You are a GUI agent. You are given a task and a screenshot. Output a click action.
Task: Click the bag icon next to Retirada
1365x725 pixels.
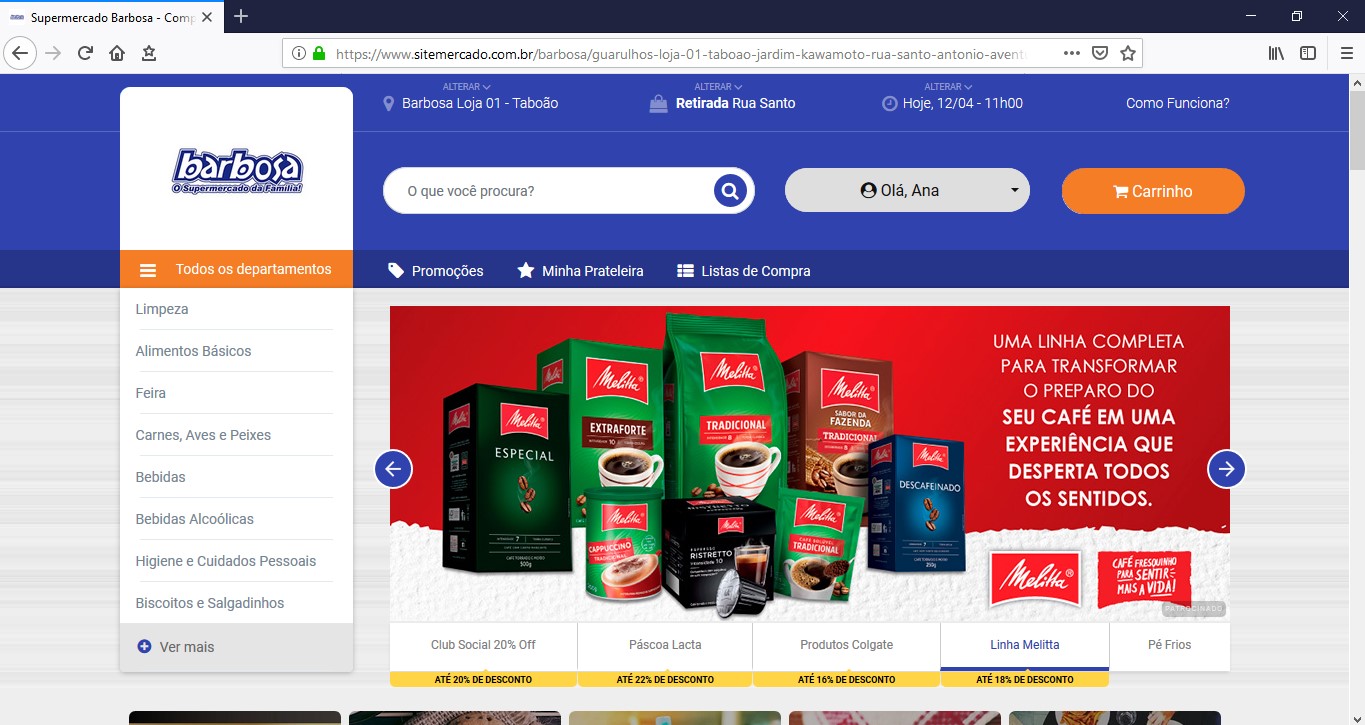[x=658, y=103]
